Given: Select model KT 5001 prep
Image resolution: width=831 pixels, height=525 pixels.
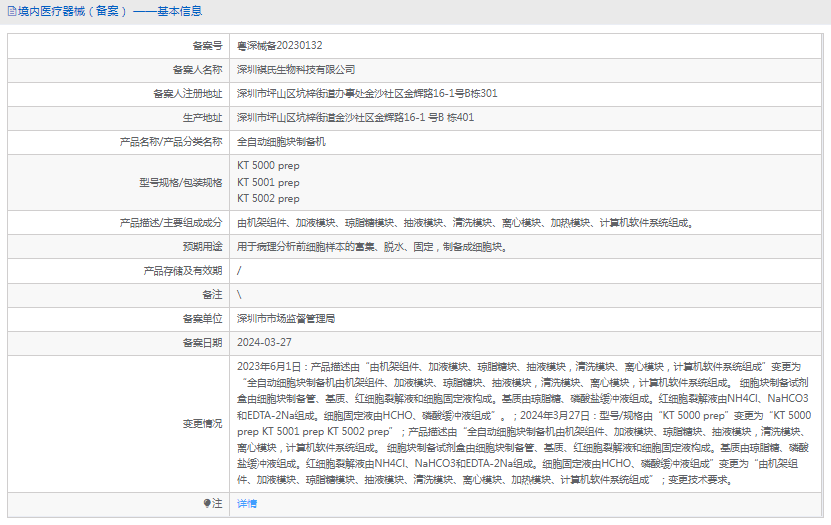Looking at the screenshot, I should [x=268, y=182].
